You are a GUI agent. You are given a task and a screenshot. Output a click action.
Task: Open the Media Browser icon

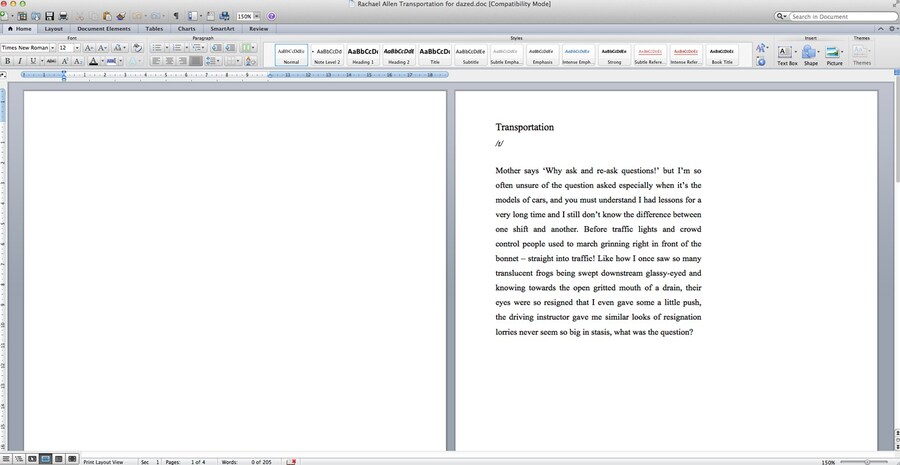(x=224, y=16)
